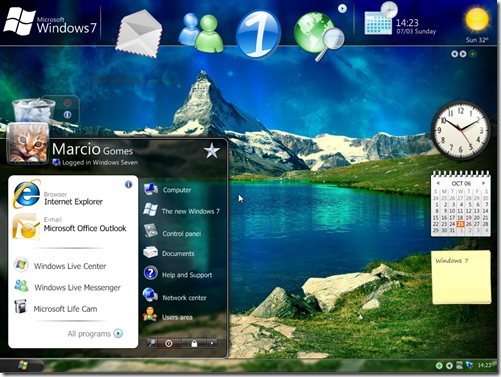Click the green plus icon in system tray
501x377 pixels.
(x=439, y=366)
